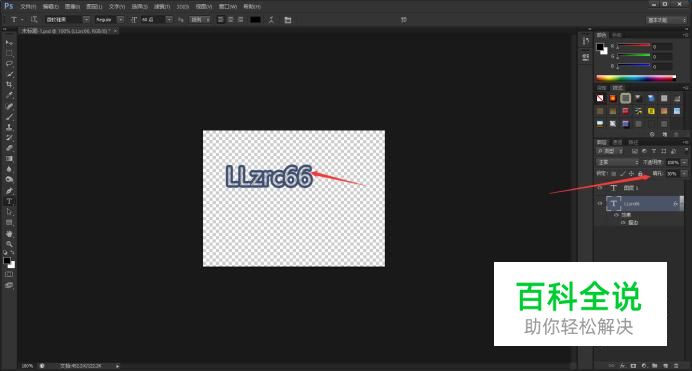Select the Horizontal Type tool

[x=9, y=202]
